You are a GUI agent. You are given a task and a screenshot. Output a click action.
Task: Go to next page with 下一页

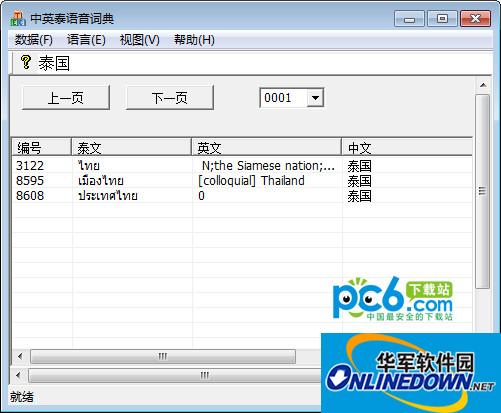coord(170,98)
